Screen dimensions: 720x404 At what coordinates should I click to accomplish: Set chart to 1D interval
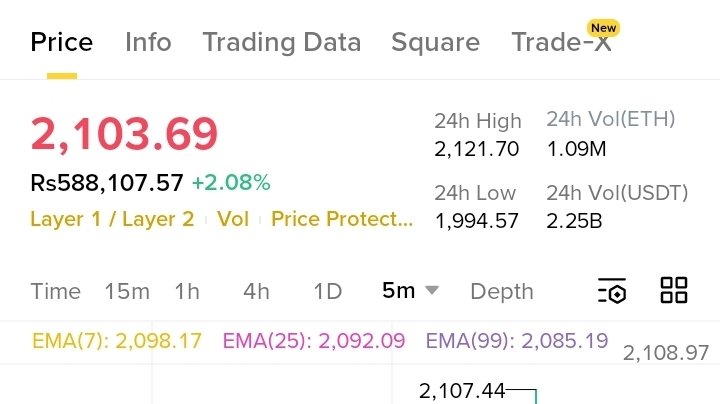tap(328, 292)
